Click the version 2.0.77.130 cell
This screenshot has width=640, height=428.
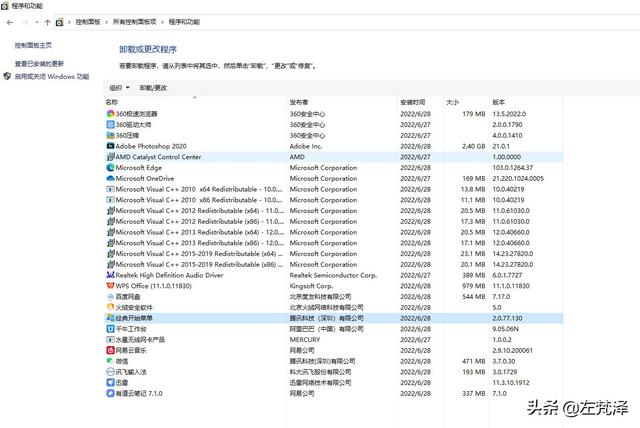pyautogui.click(x=507, y=318)
